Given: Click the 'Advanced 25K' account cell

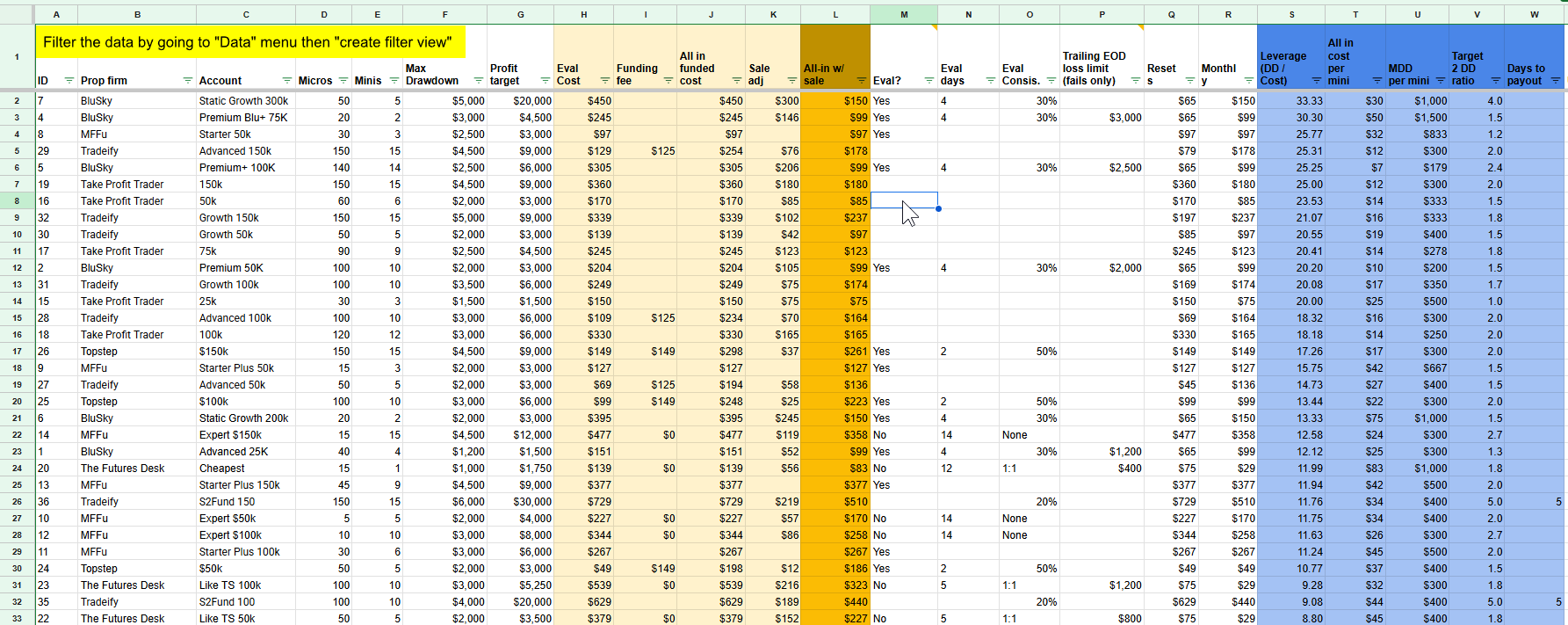Looking at the screenshot, I should coord(246,451).
